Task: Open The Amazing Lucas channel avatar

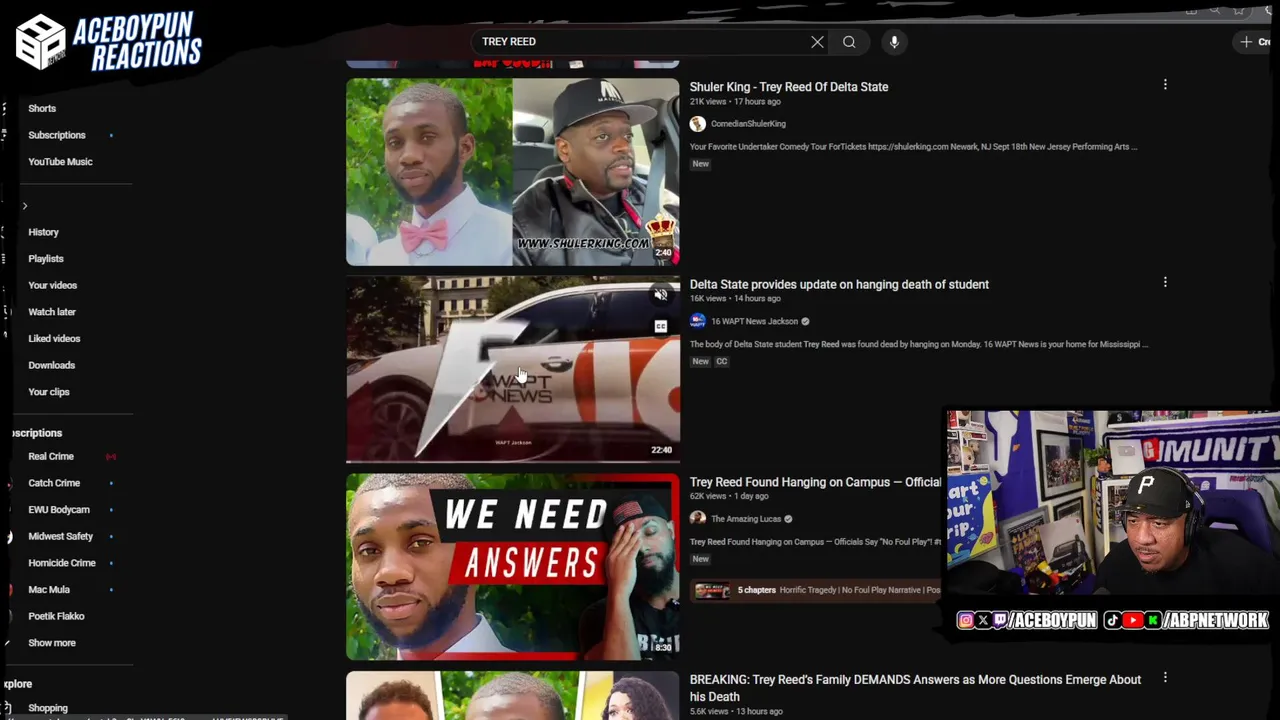Action: [x=698, y=519]
